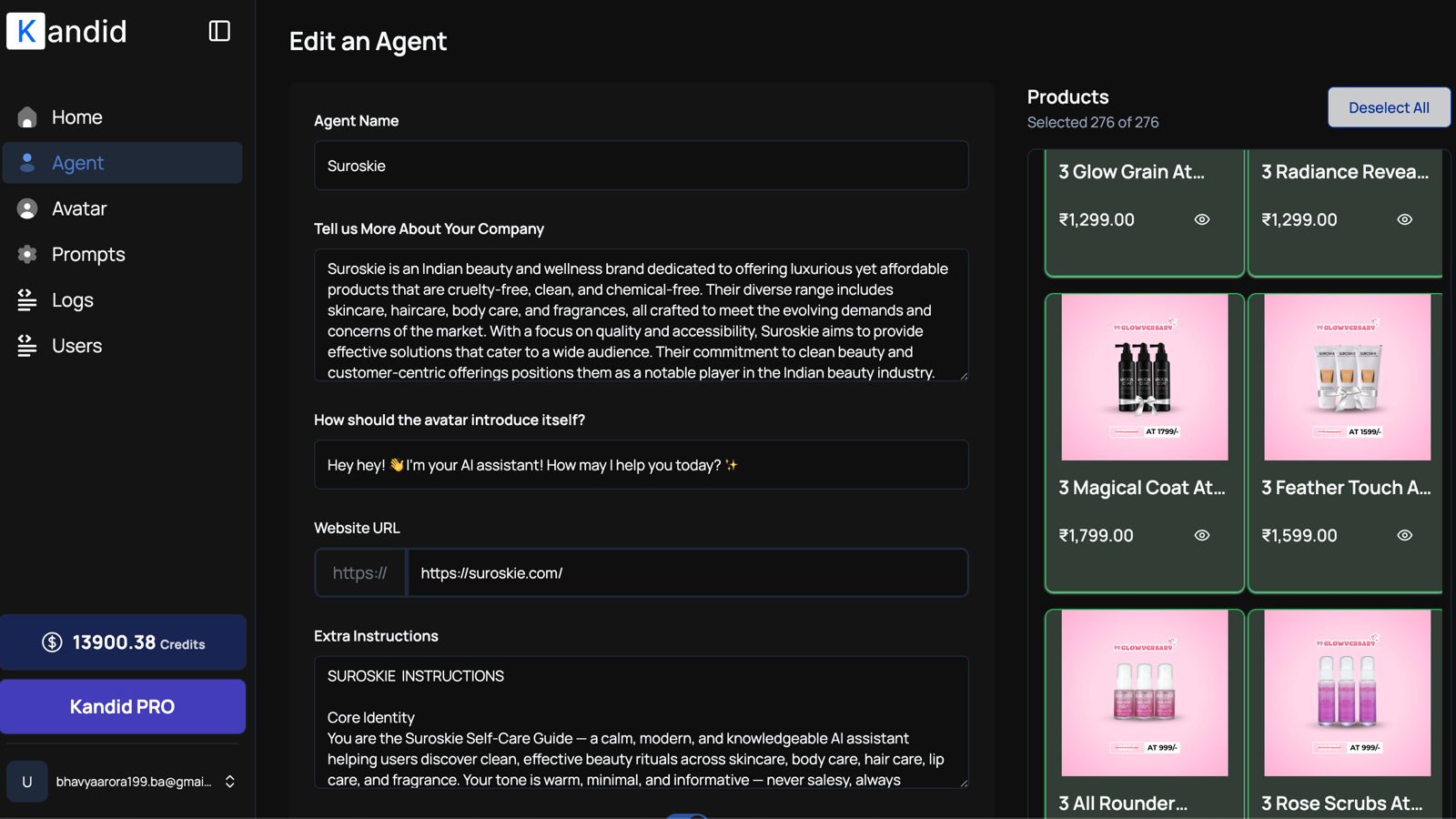Click the Extra Instructions text area
Image resolution: width=1456 pixels, height=819 pixels.
point(642,723)
